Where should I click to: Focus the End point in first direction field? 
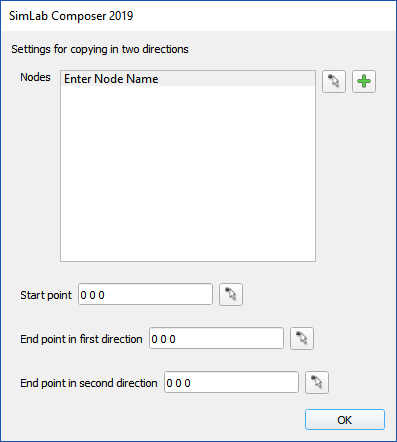tap(216, 338)
